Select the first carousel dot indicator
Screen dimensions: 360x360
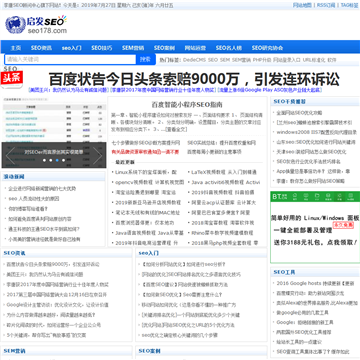[x=44, y=160]
